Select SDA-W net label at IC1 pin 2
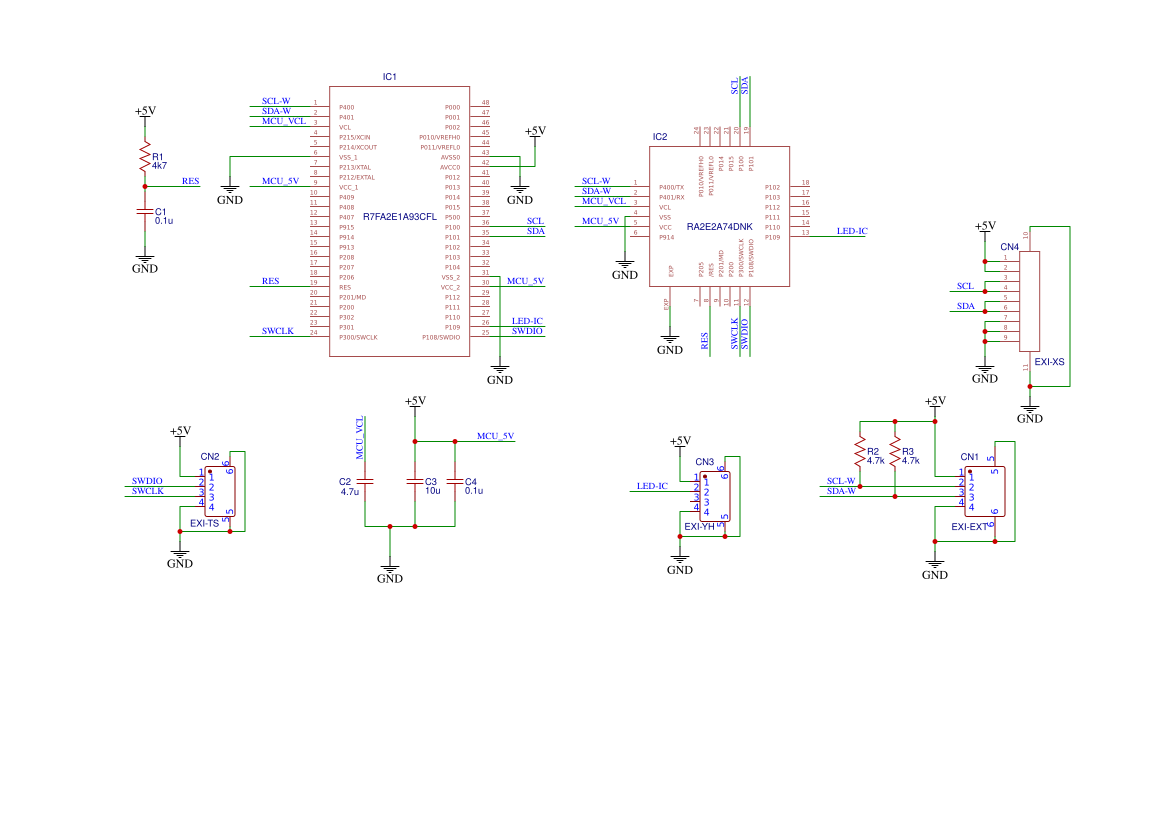1169x827 pixels. tap(276, 111)
